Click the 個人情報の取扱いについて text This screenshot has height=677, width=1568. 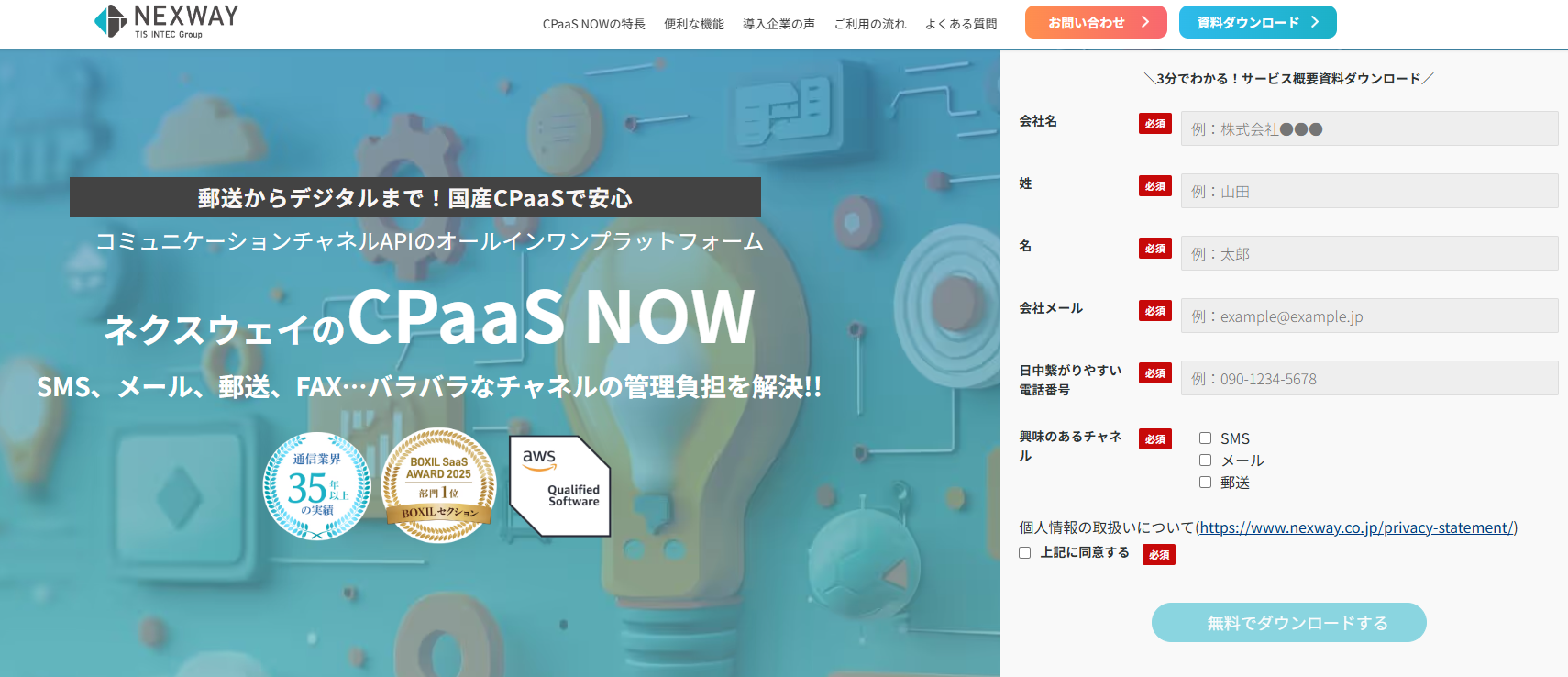pyautogui.click(x=1107, y=527)
